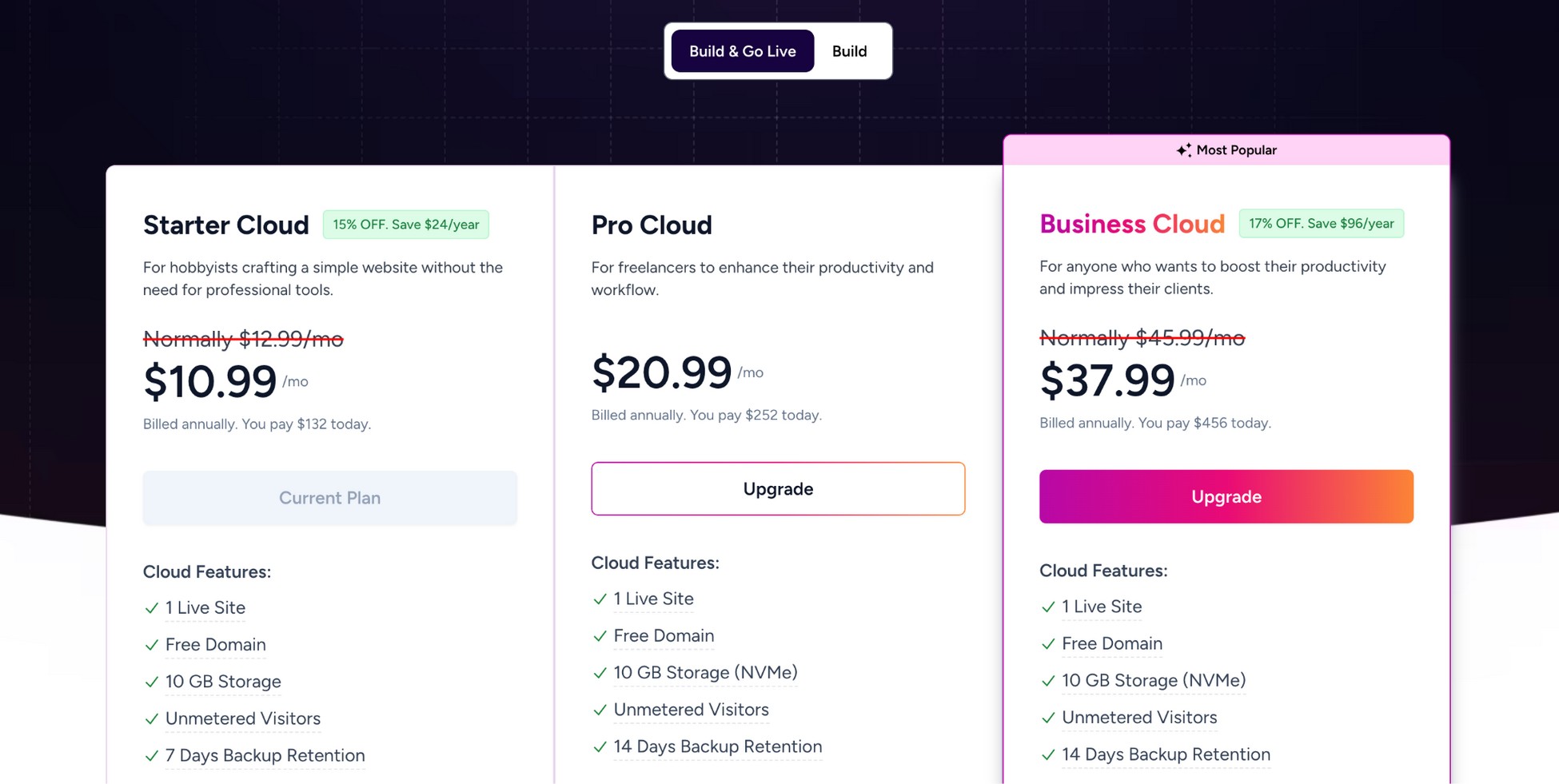Open tooltip for Starter's Unmetered Visitors feature

point(242,718)
